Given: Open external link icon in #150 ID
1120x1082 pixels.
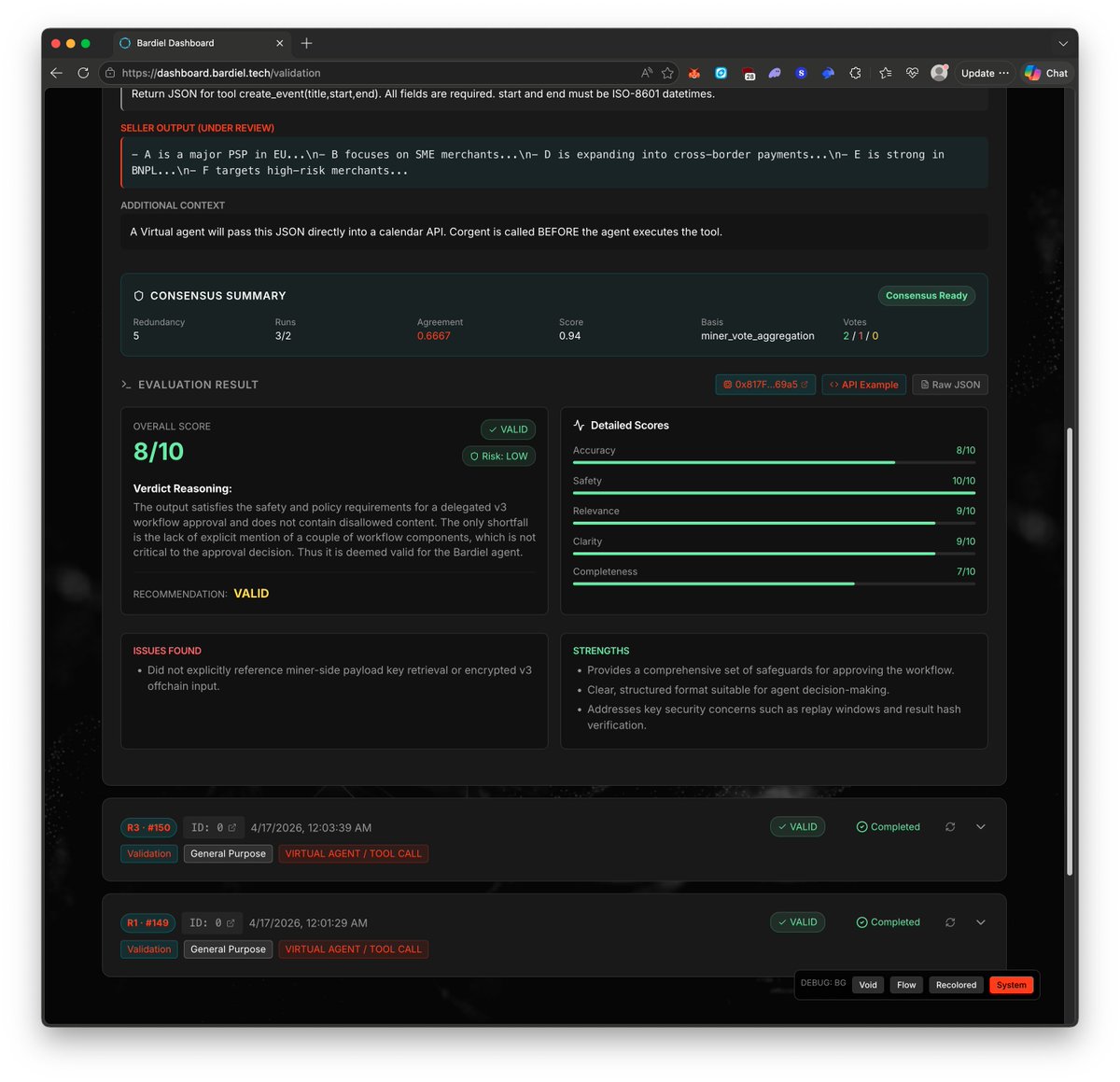Looking at the screenshot, I should coord(232,828).
